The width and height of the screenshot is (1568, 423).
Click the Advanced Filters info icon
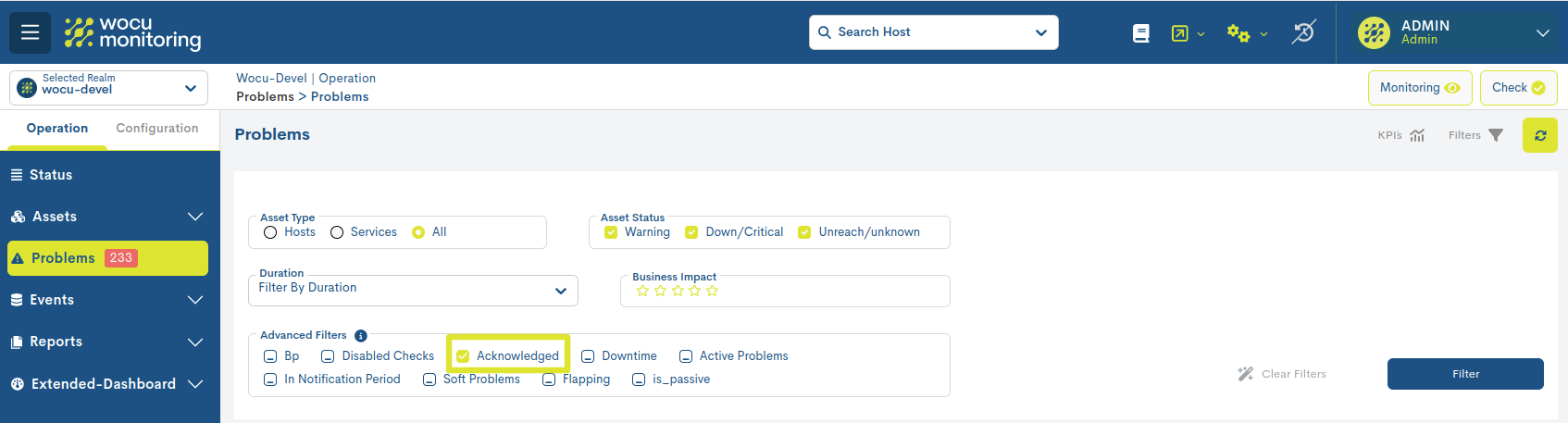(x=361, y=336)
